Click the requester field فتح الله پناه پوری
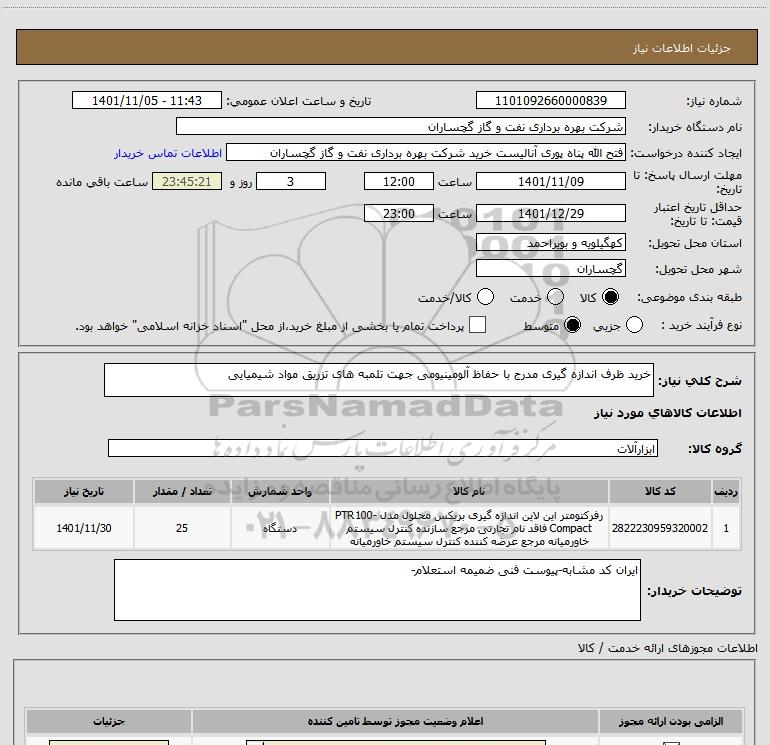 point(426,153)
